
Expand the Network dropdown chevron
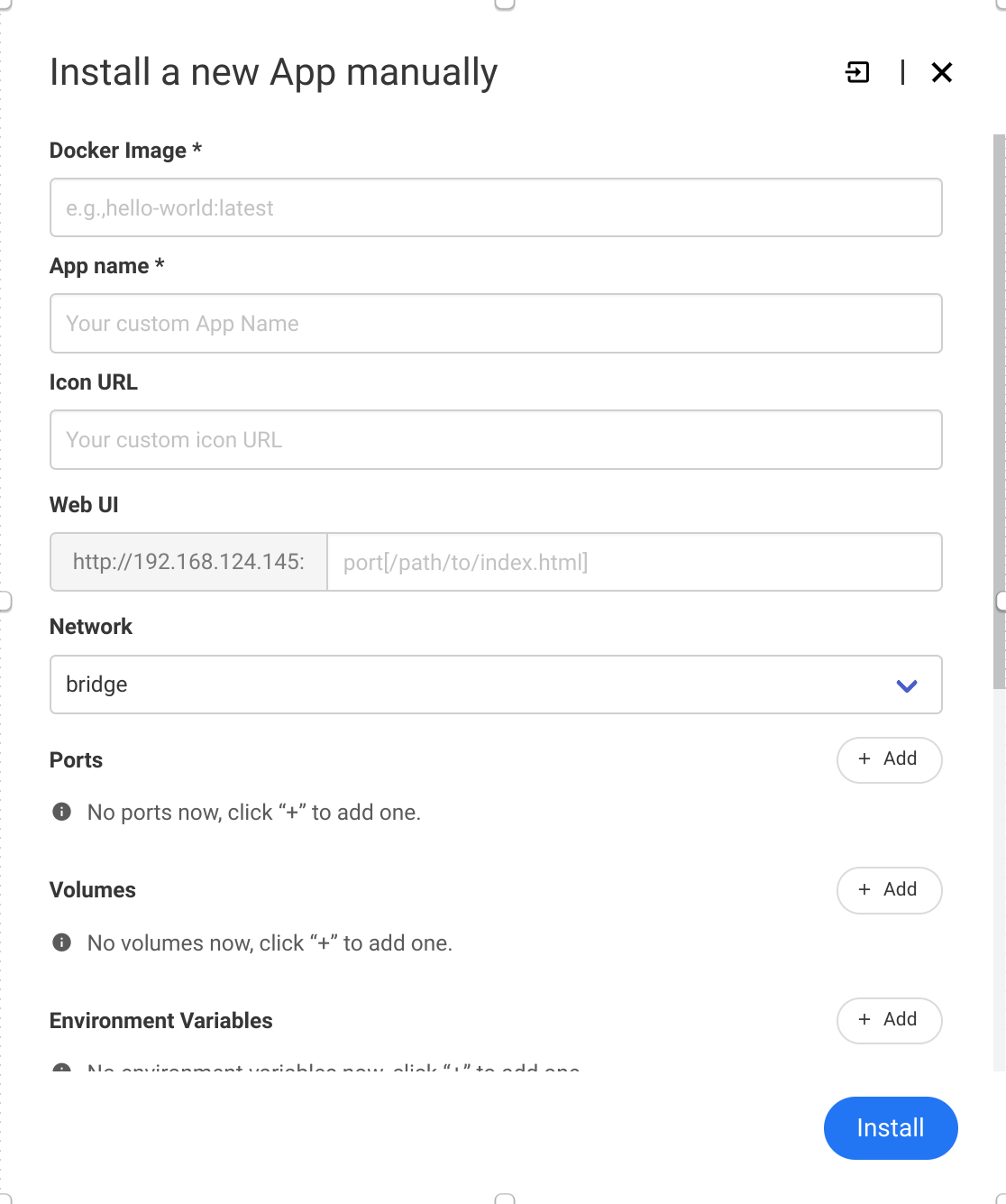(x=906, y=685)
